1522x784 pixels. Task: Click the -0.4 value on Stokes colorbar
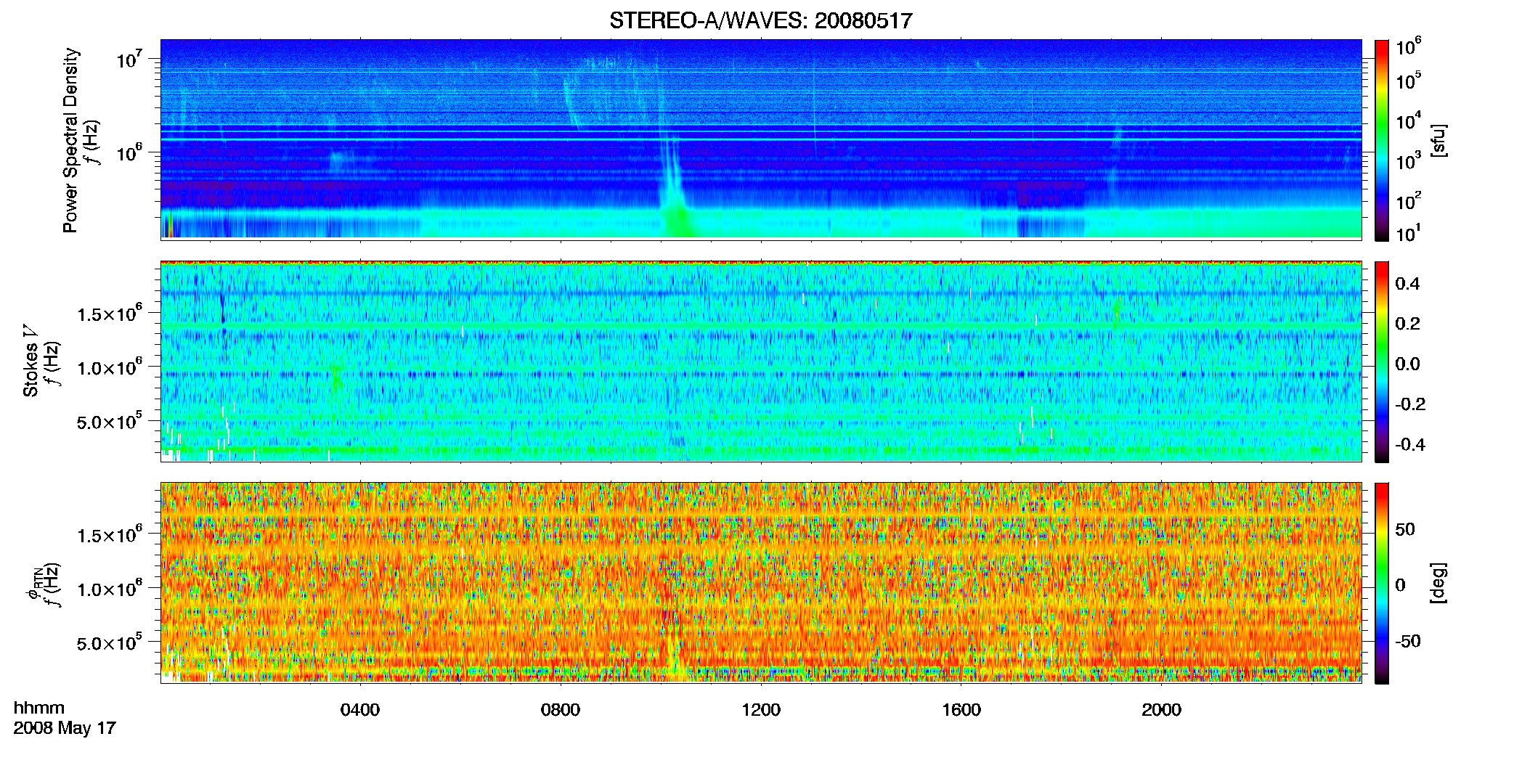1410,444
